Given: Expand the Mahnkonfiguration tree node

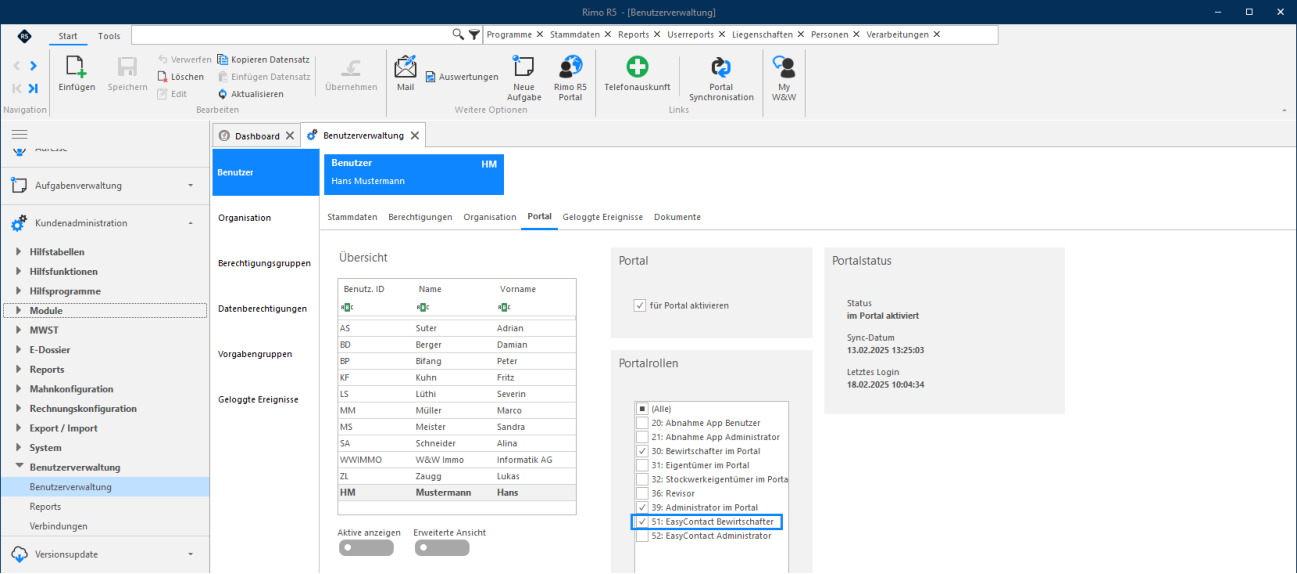Looking at the screenshot, I should tap(19, 389).
